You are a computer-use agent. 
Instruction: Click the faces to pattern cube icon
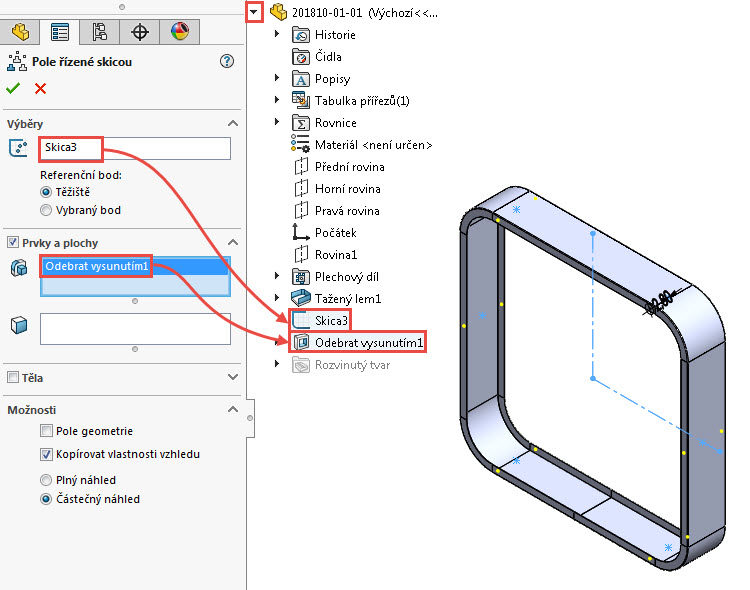coord(19,325)
